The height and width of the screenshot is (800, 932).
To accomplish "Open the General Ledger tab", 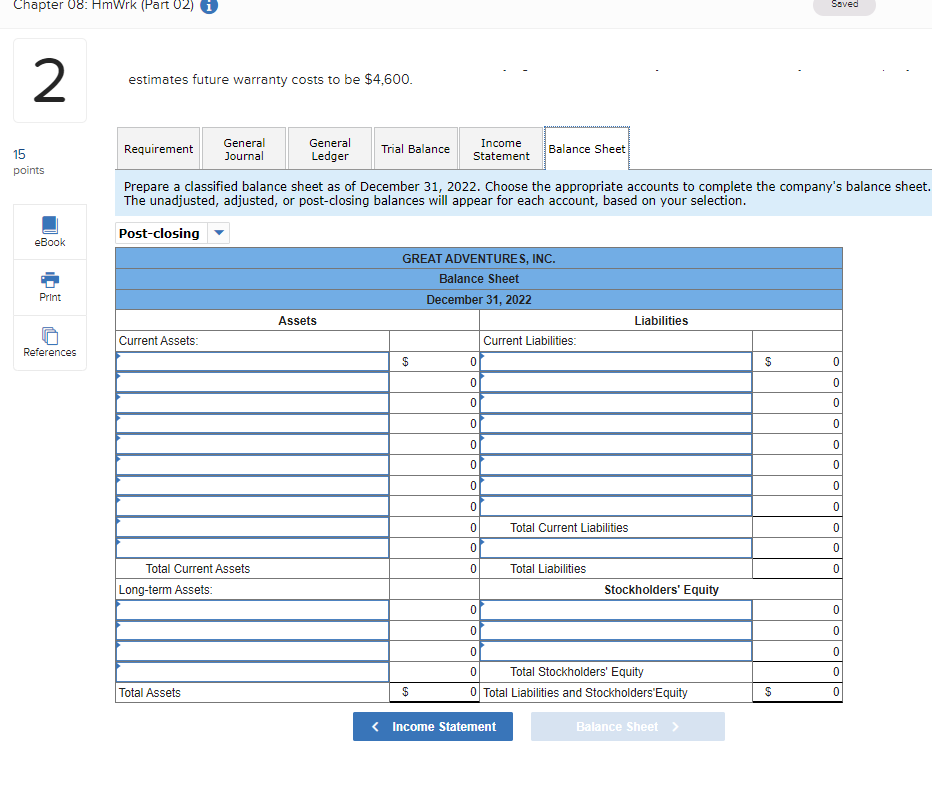I will point(330,149).
